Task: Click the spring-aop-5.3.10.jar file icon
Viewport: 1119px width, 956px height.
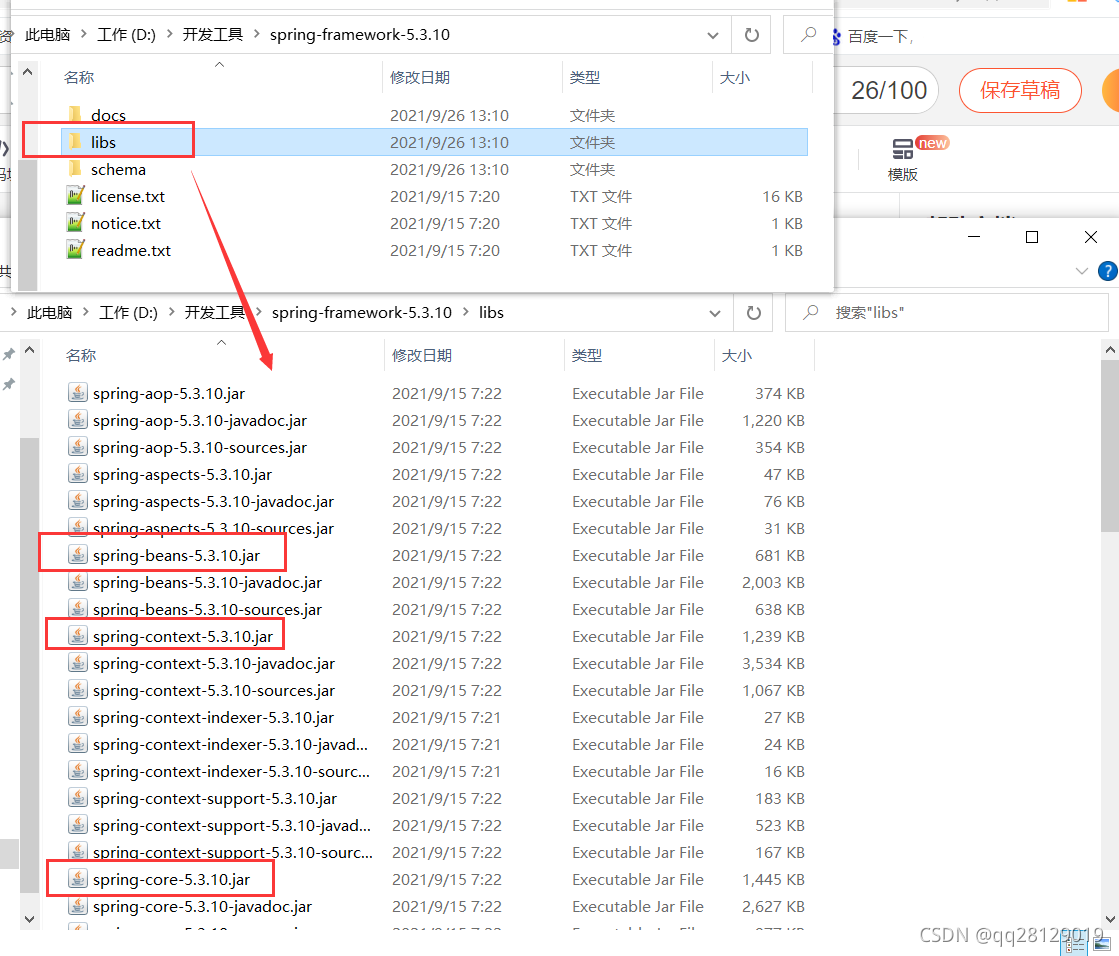Action: click(78, 392)
